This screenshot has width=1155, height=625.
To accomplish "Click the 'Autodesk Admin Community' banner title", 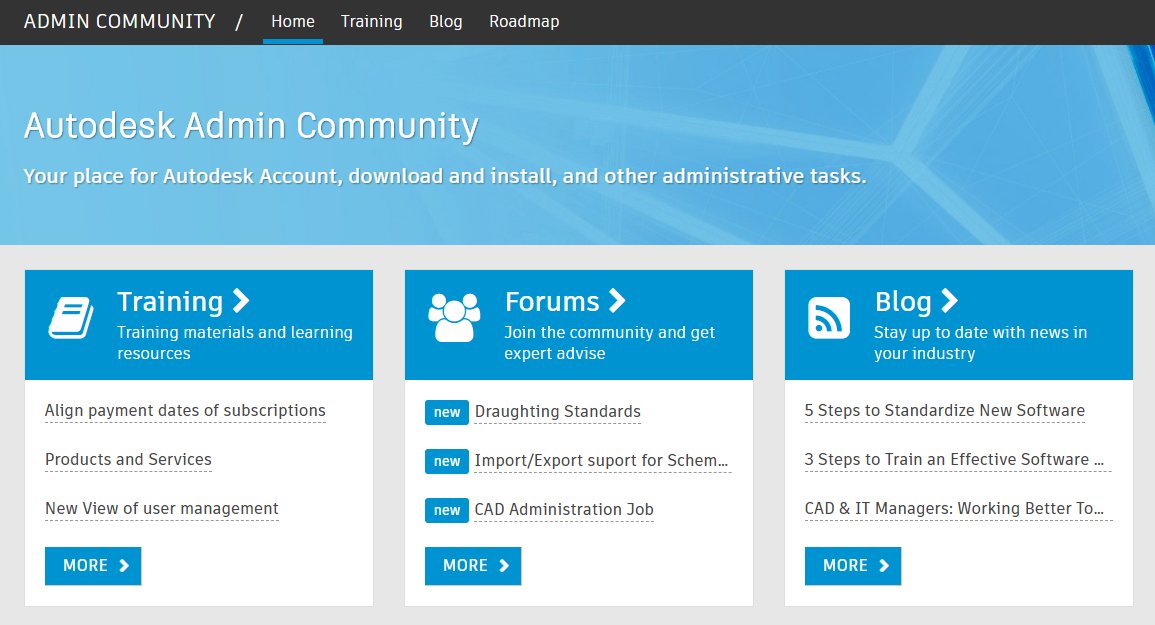I will click(251, 126).
